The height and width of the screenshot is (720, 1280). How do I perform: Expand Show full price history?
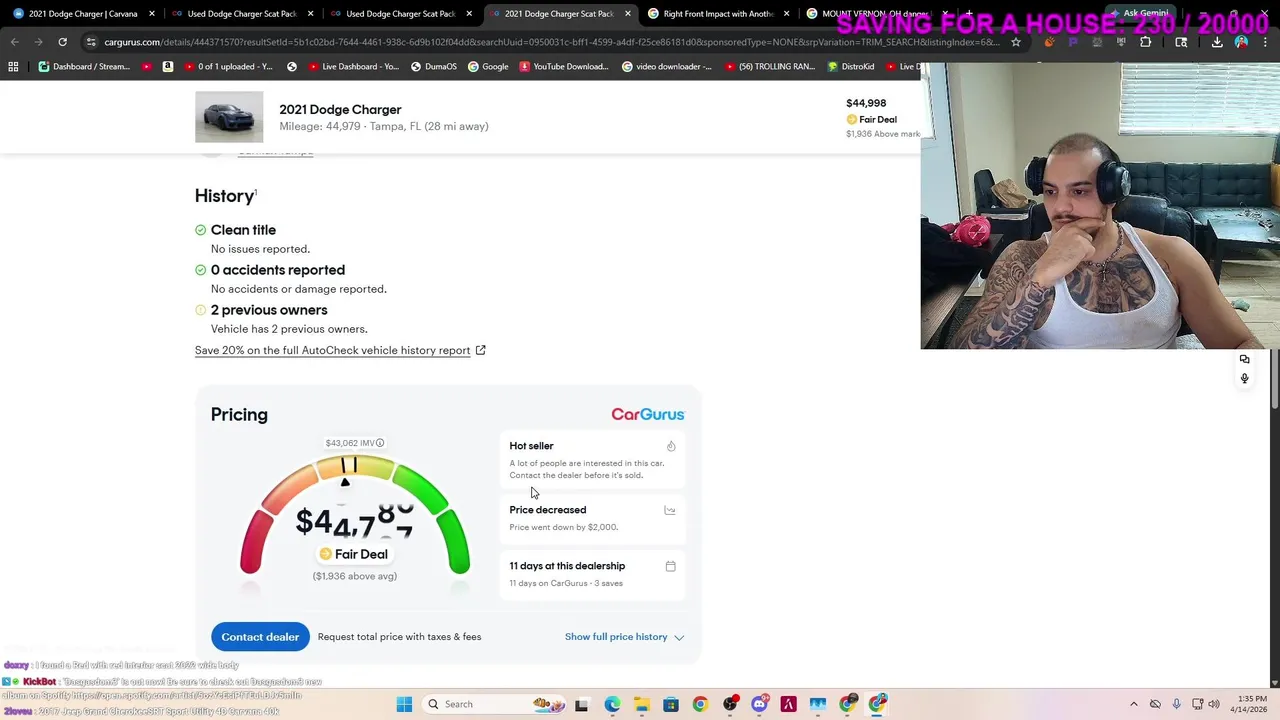(x=624, y=637)
